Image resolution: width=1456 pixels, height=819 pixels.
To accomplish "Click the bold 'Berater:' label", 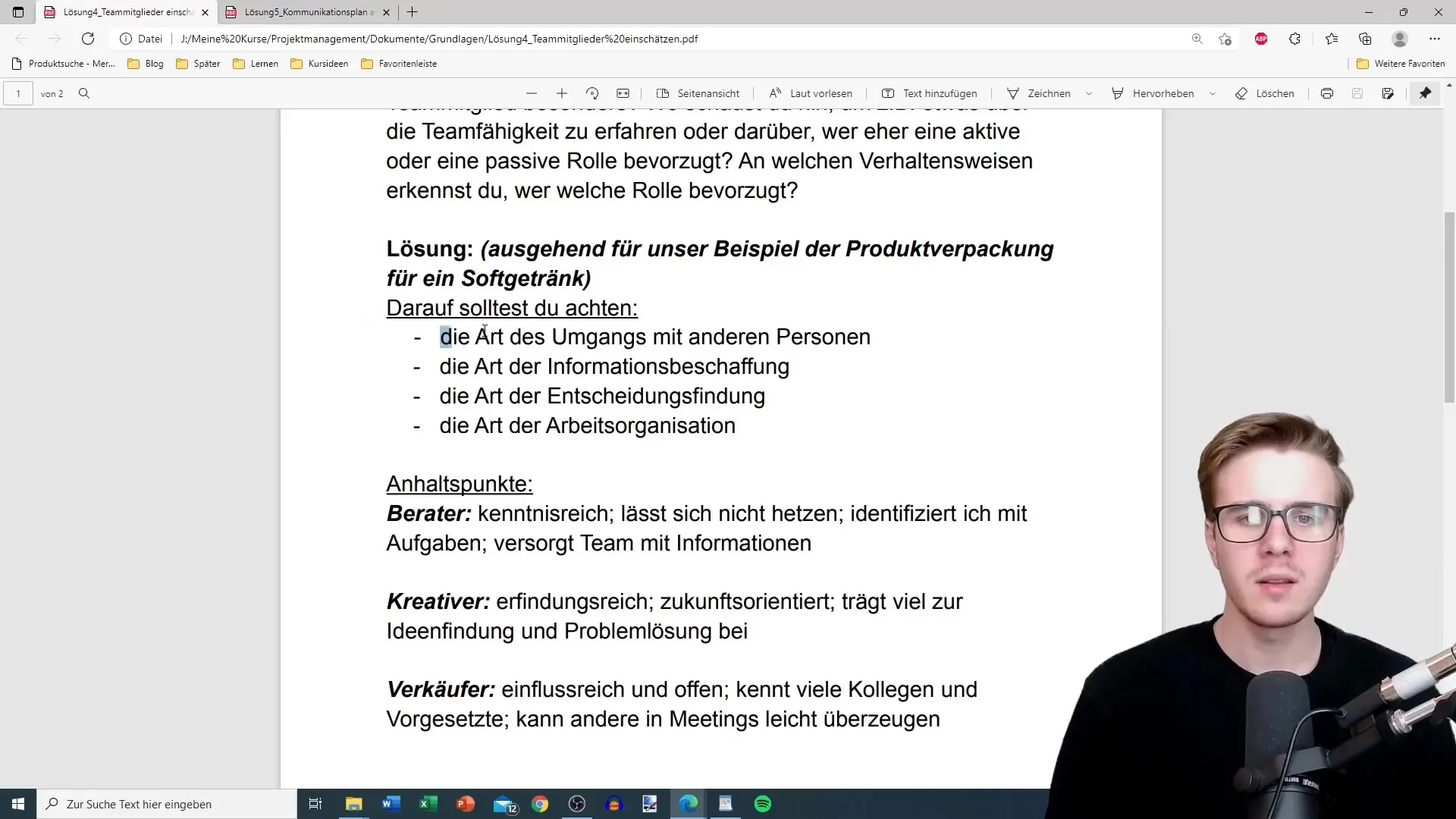I will [429, 513].
